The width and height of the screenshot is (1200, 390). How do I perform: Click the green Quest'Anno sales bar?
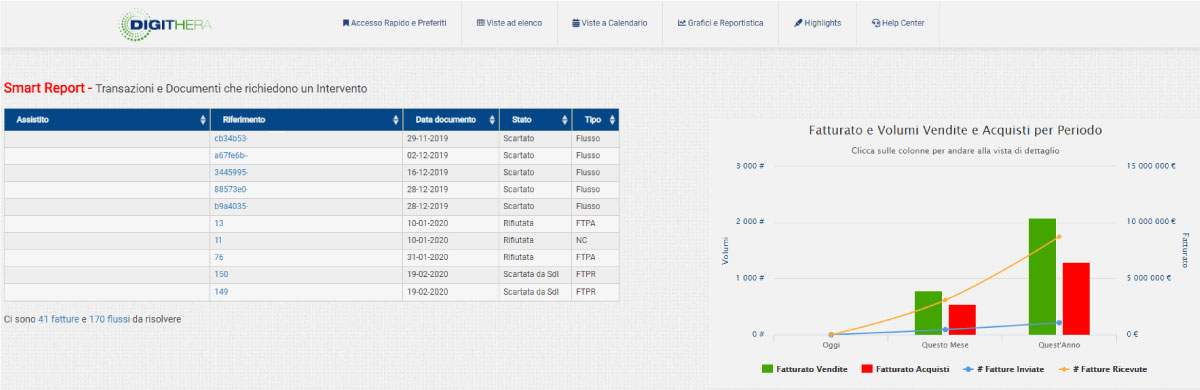pyautogui.click(x=1042, y=276)
